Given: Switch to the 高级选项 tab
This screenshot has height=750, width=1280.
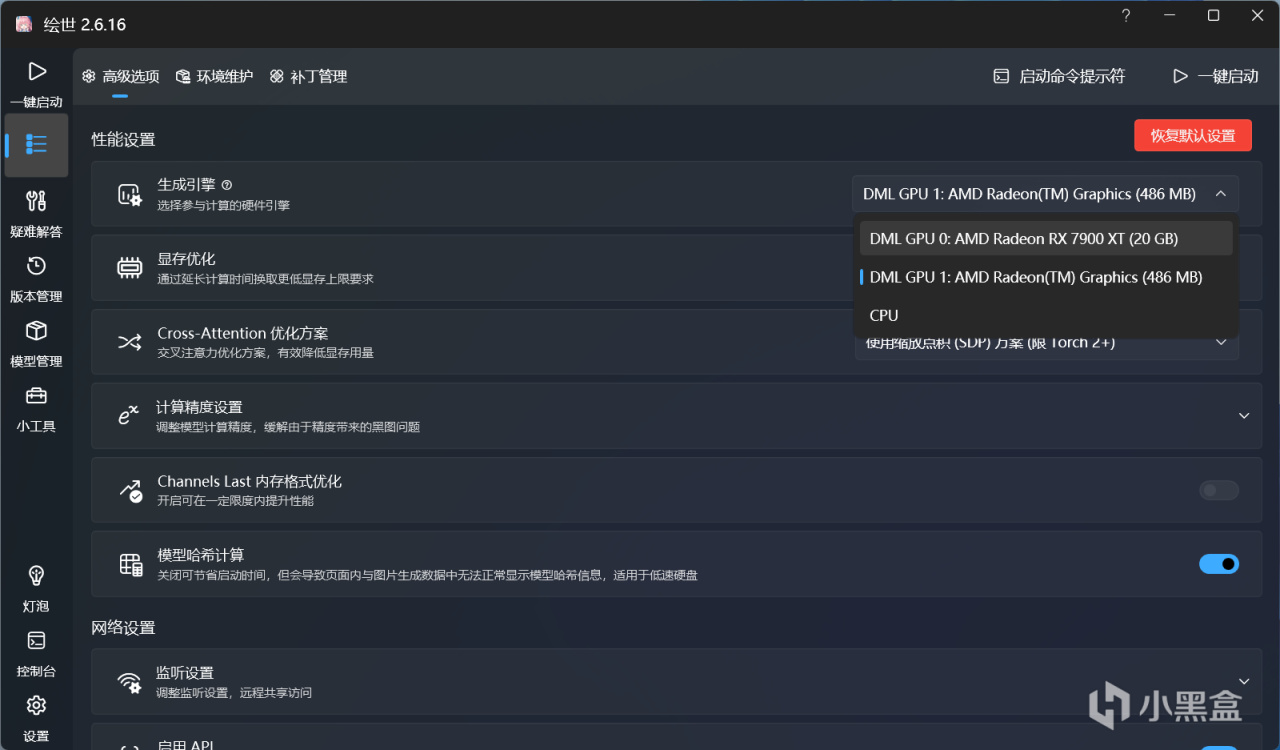Looking at the screenshot, I should [x=120, y=76].
